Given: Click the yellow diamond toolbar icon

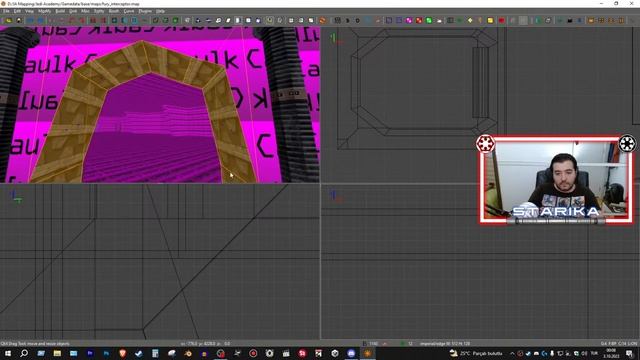Looking at the screenshot, I should click(470, 20).
